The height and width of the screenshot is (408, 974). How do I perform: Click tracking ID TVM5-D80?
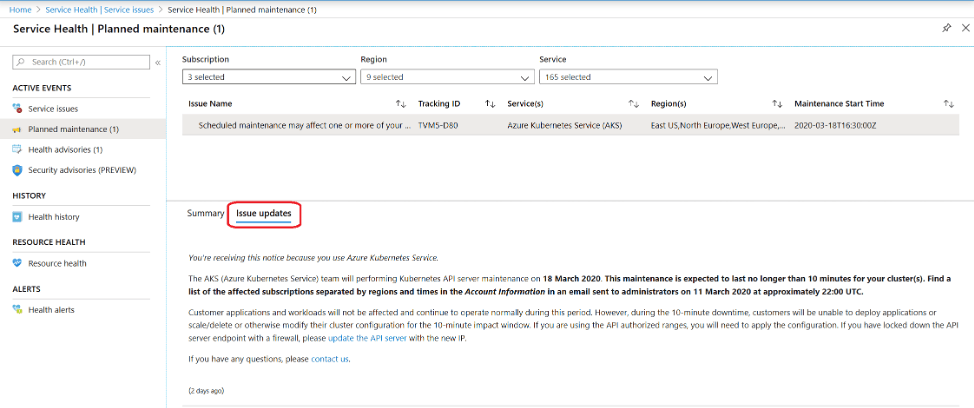coord(439,125)
